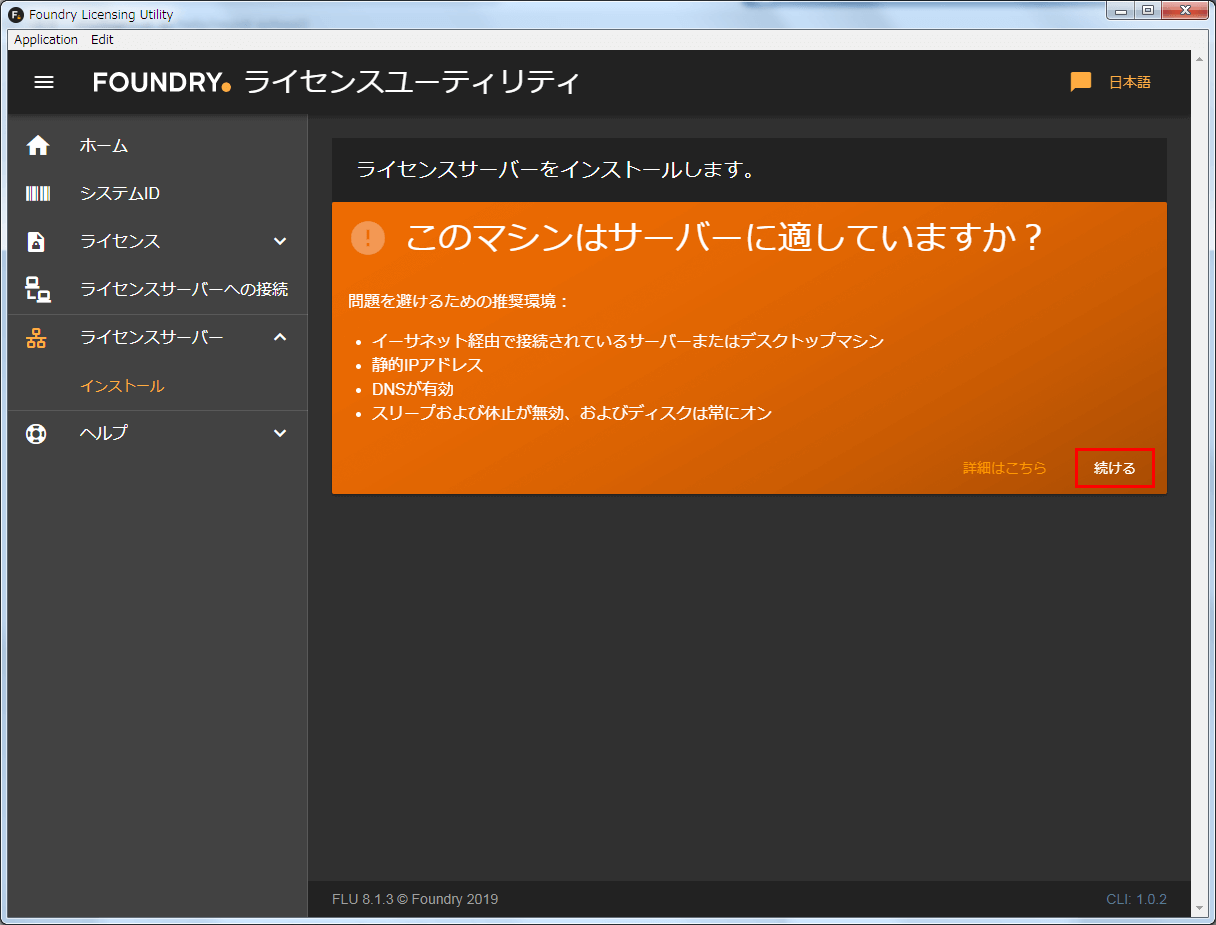Image resolution: width=1216 pixels, height=925 pixels.
Task: Click the locked file ライセンス icon
Action: point(37,242)
